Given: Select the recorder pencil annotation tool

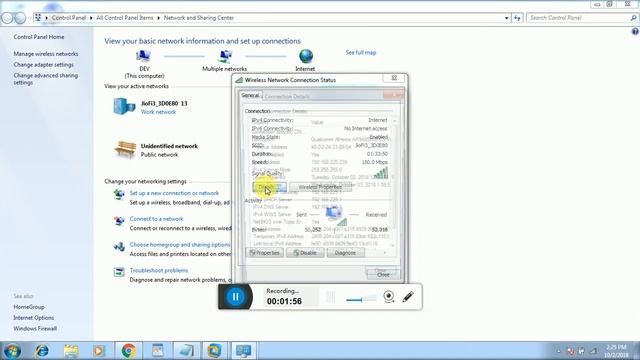Looking at the screenshot, I should (x=408, y=297).
